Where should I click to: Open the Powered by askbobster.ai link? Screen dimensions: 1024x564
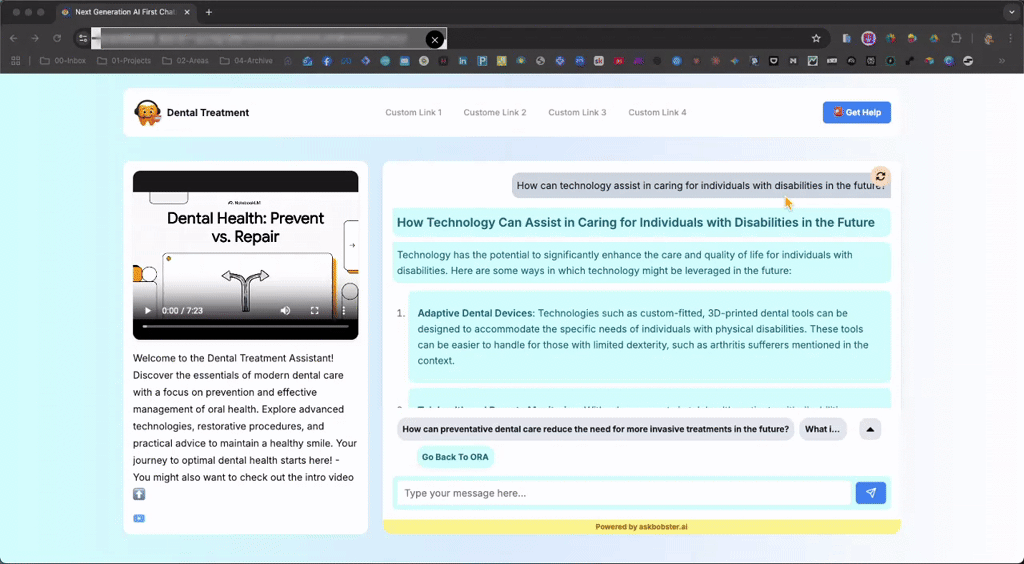coord(641,527)
